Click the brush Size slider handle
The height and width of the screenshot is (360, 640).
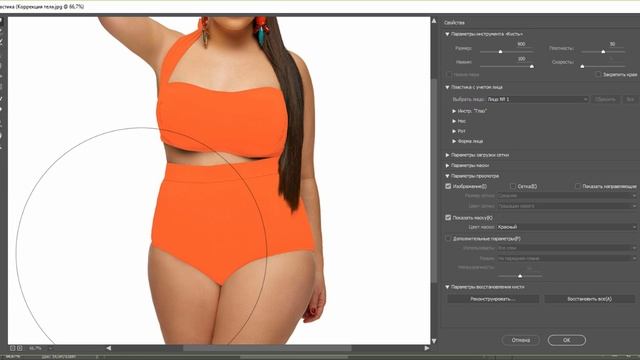[500, 52]
